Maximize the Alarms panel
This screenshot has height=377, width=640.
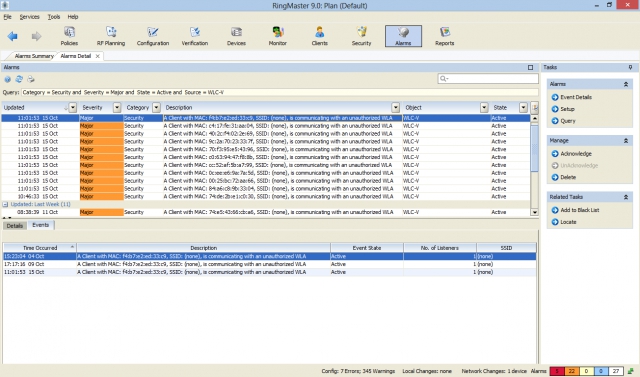click(530, 67)
